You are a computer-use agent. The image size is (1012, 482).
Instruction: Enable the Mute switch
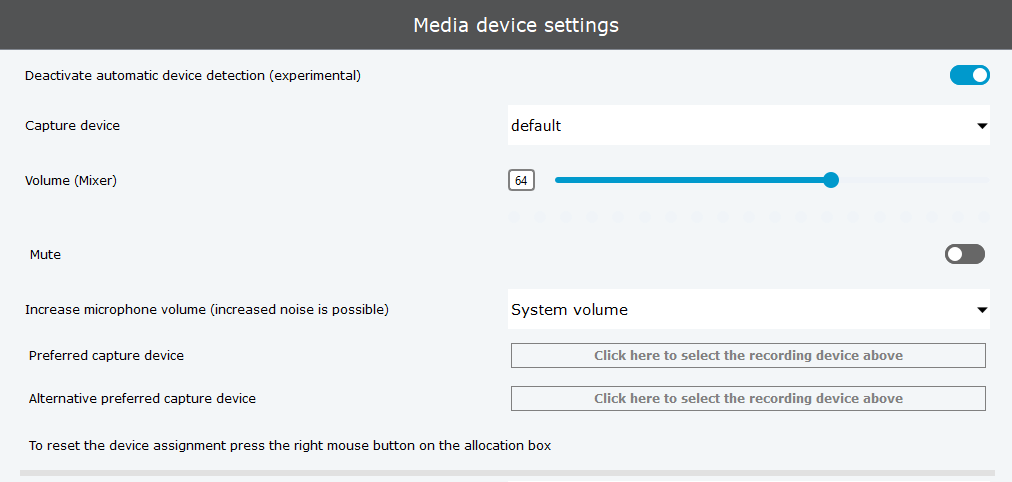pyautogui.click(x=964, y=254)
